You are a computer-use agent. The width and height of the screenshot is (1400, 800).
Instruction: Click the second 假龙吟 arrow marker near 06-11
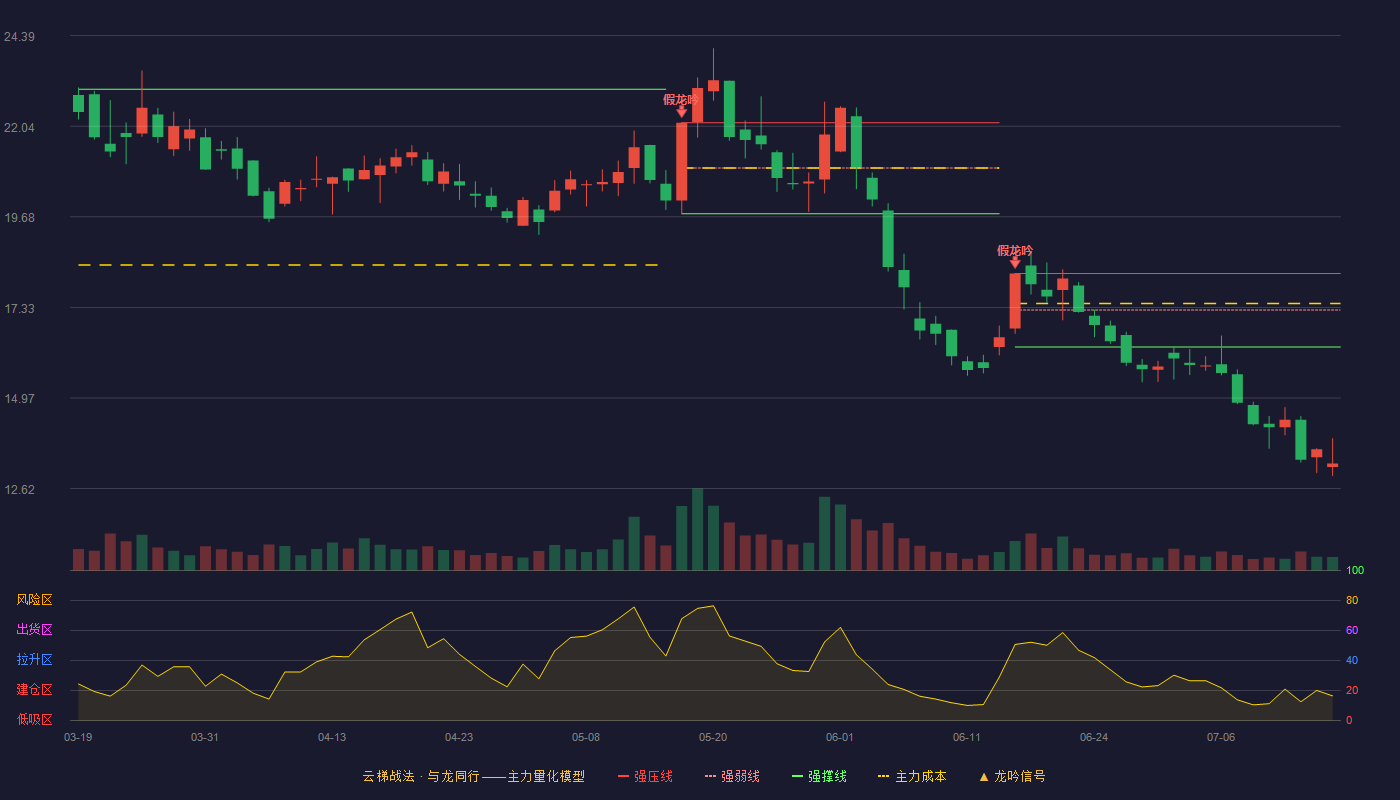(1015, 263)
